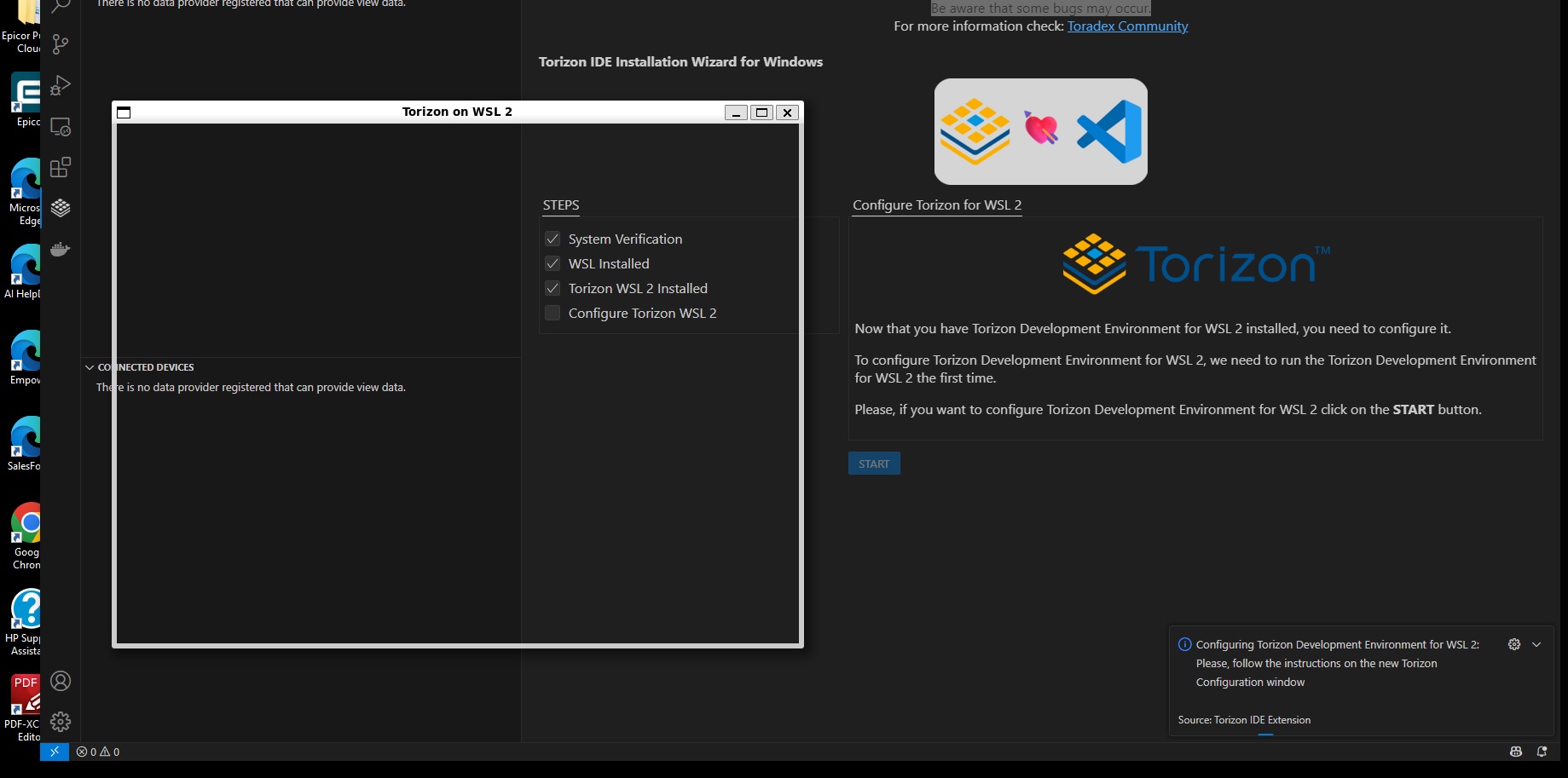Toggle Torizon WSL 2 Installed checkbox

tap(553, 288)
